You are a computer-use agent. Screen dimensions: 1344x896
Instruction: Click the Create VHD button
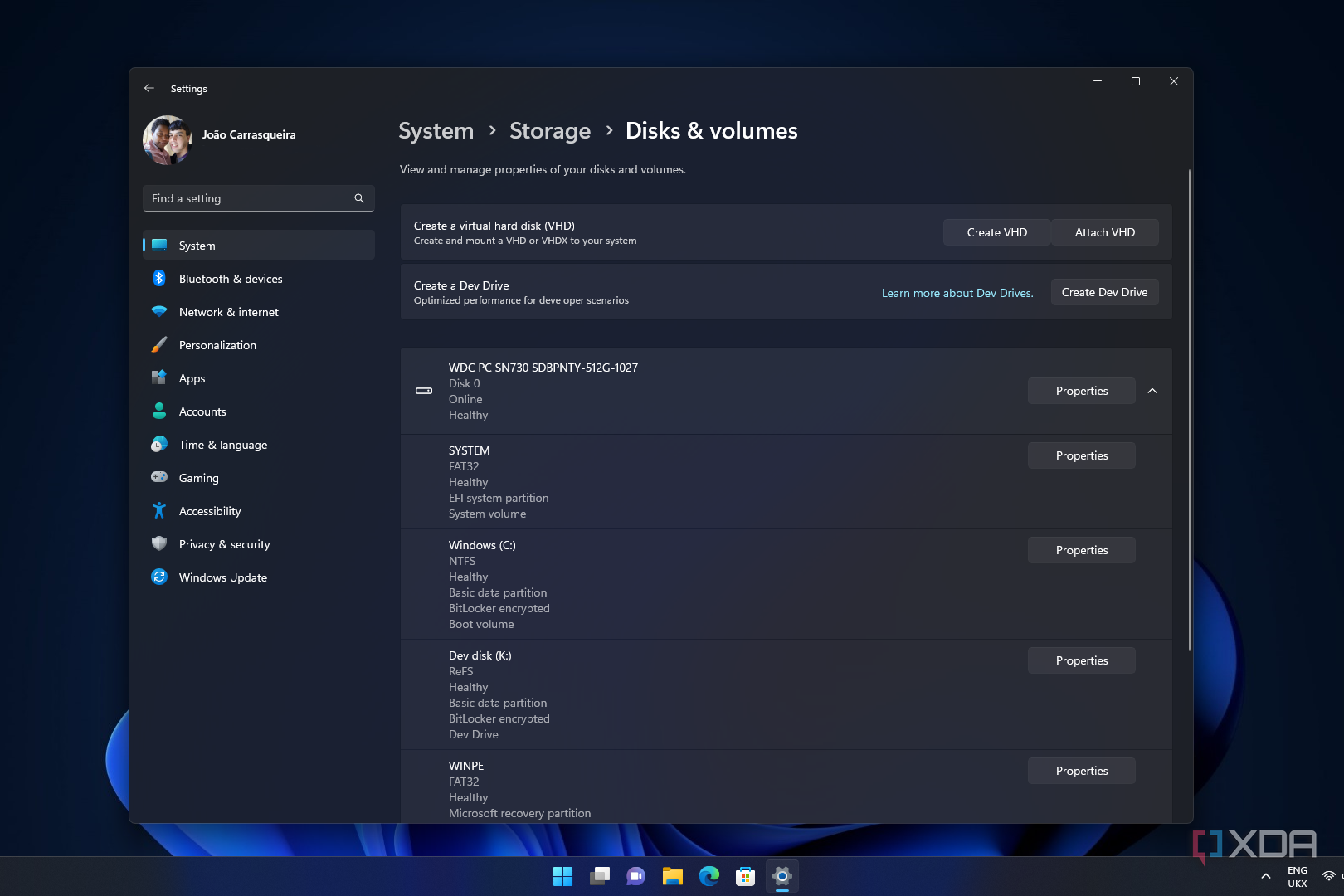pyautogui.click(x=996, y=232)
